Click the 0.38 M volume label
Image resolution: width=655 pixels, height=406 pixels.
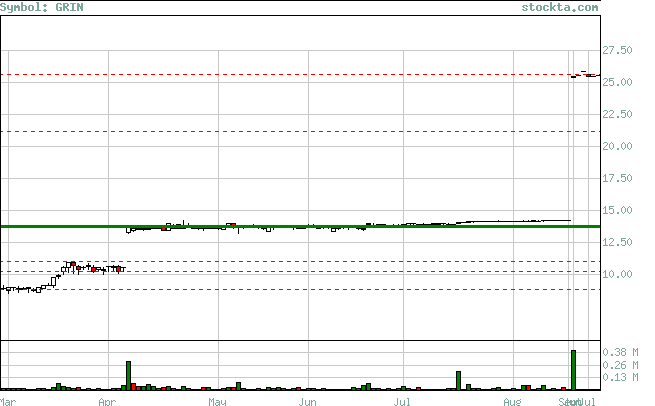(620, 353)
